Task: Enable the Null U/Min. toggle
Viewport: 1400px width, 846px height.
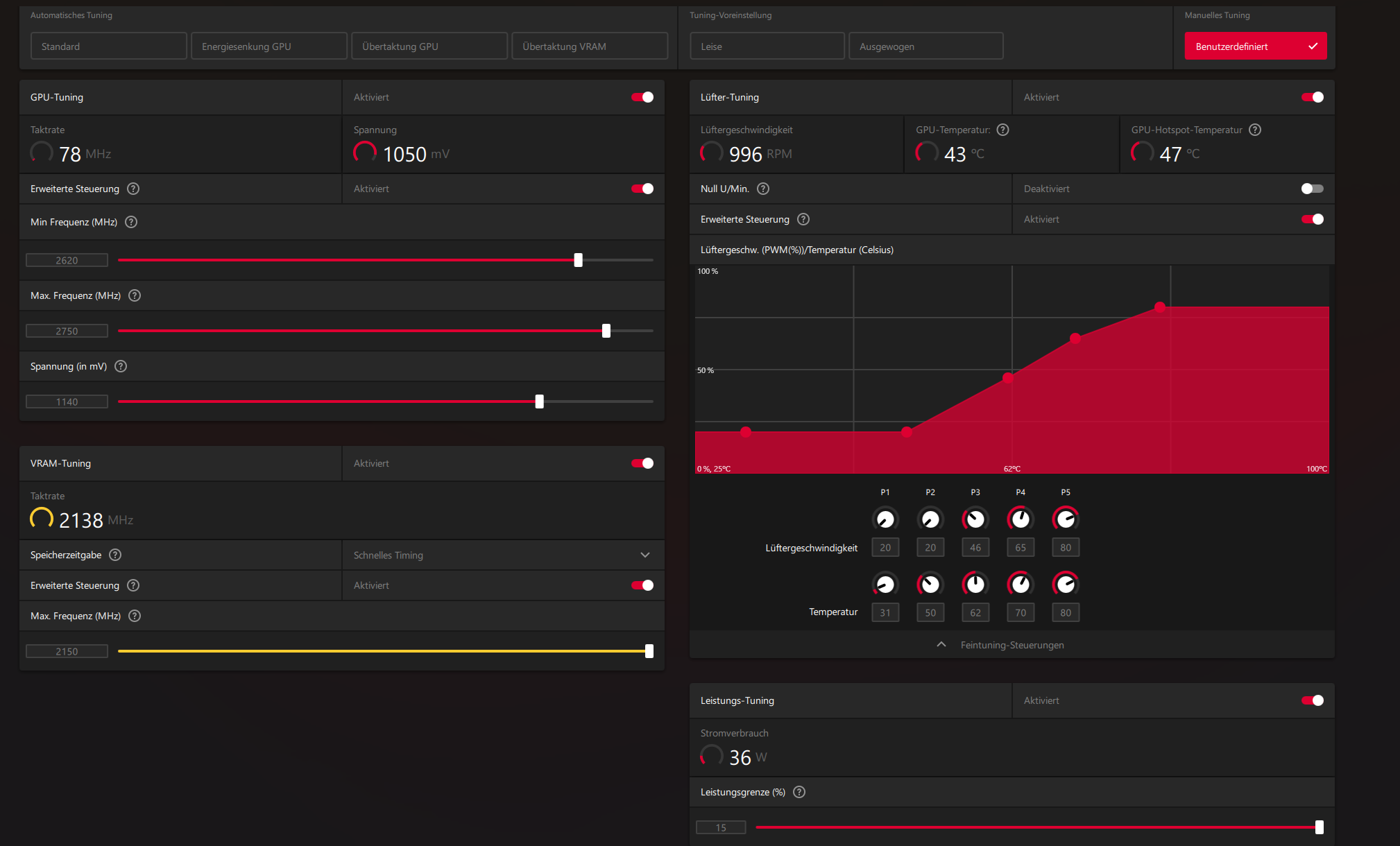Action: point(1312,189)
